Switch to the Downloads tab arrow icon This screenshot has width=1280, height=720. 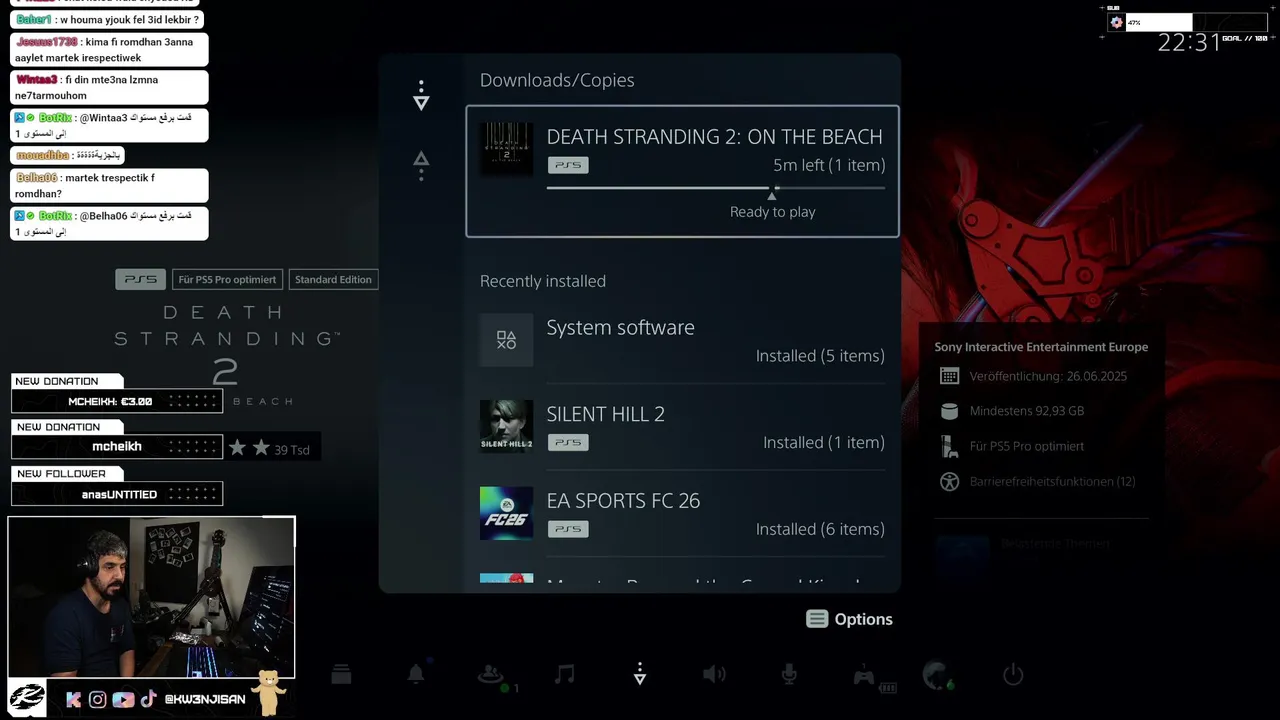click(421, 96)
